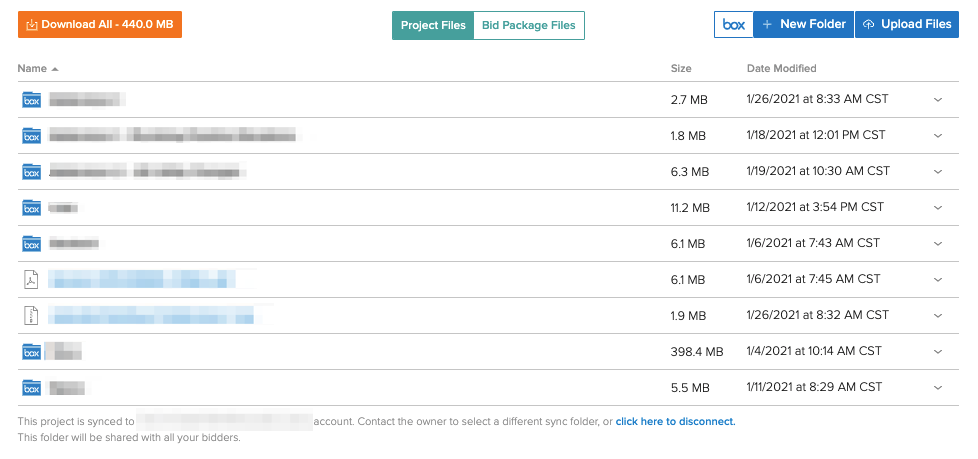
Task: Click the PDF file icon in the 6.1 MB row
Action: click(31, 280)
